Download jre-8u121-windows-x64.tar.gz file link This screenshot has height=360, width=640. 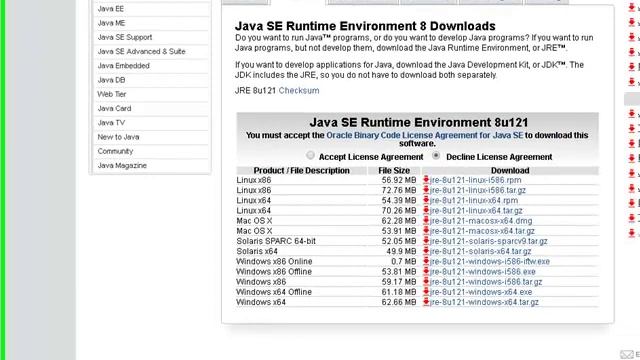pos(484,302)
